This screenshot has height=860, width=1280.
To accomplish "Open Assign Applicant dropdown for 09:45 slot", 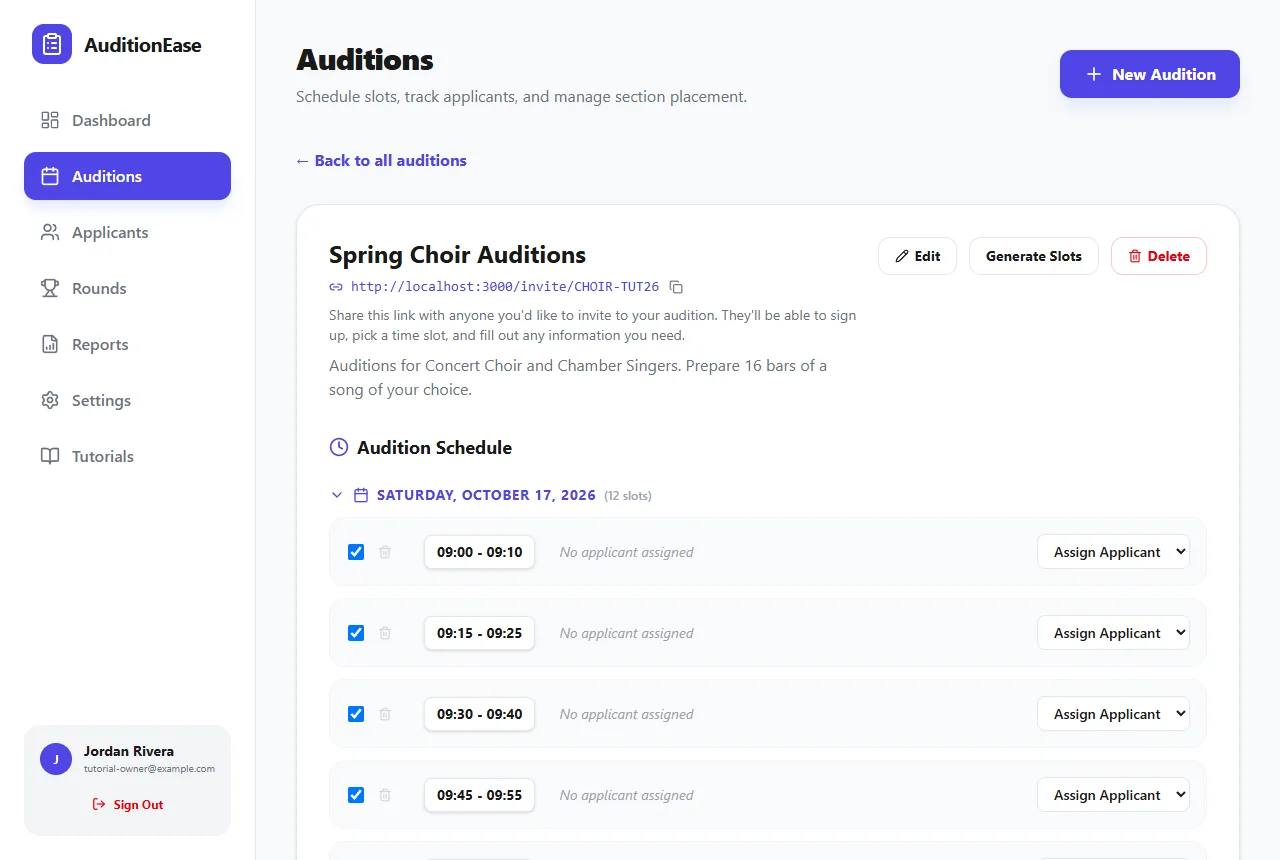I will point(1113,795).
